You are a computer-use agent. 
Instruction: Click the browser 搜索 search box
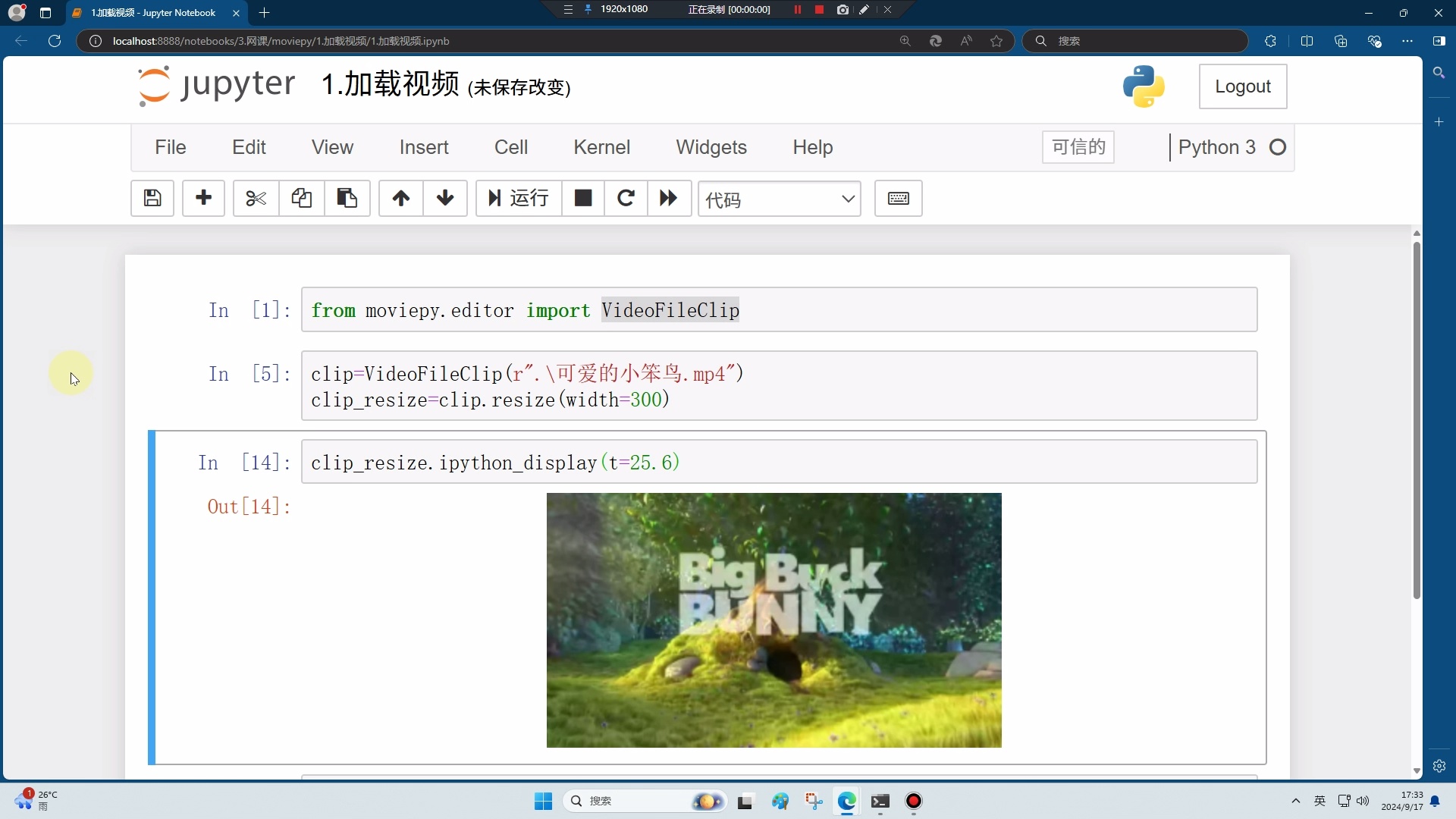pyautogui.click(x=1135, y=41)
